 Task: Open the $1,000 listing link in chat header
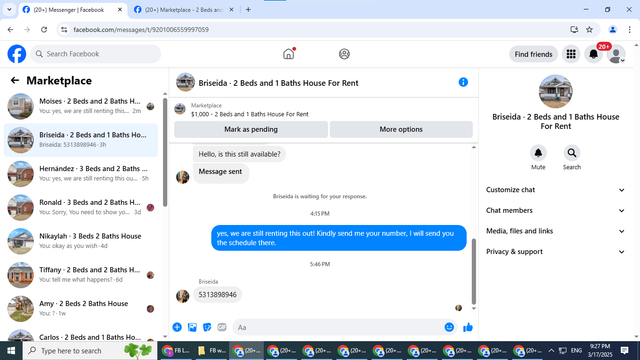click(x=249, y=114)
